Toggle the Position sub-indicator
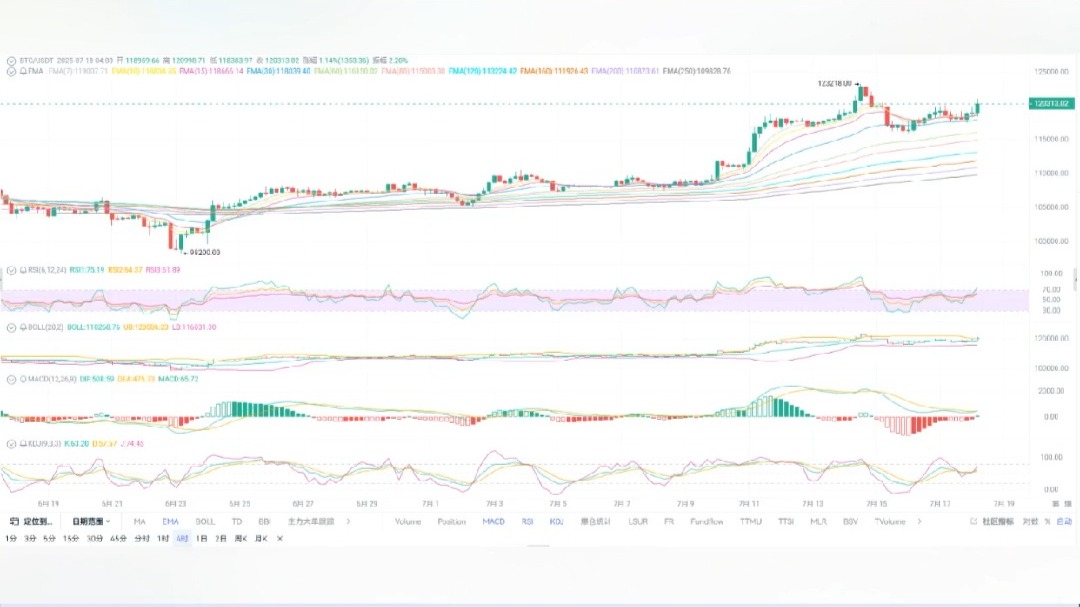This screenshot has width=1080, height=607. (x=452, y=522)
